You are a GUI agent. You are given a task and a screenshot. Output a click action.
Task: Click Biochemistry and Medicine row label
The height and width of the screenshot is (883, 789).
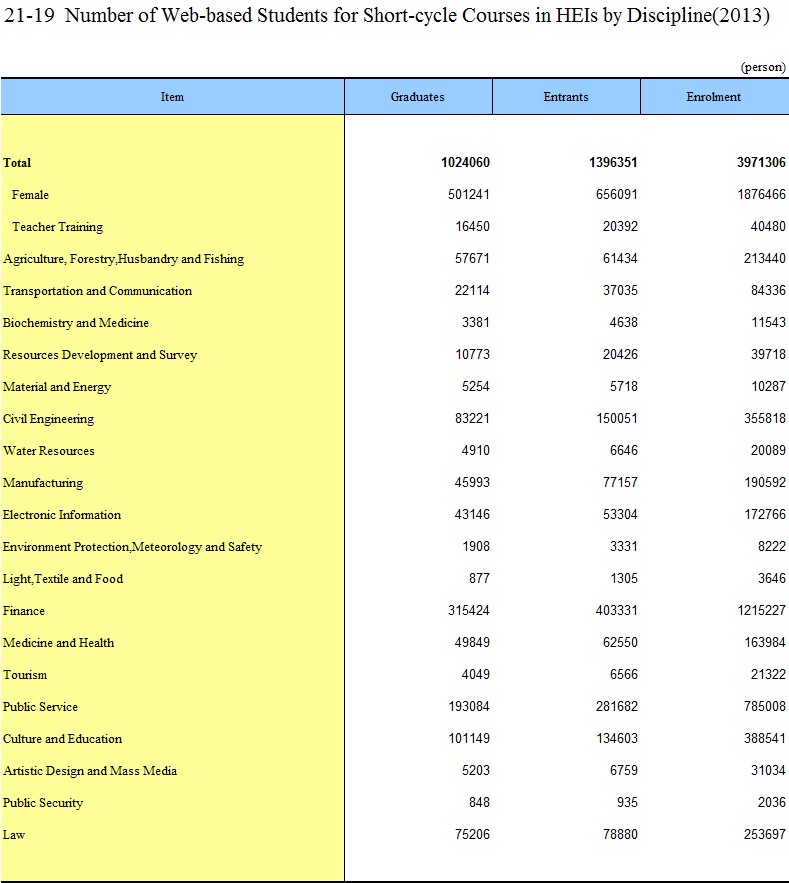[76, 323]
